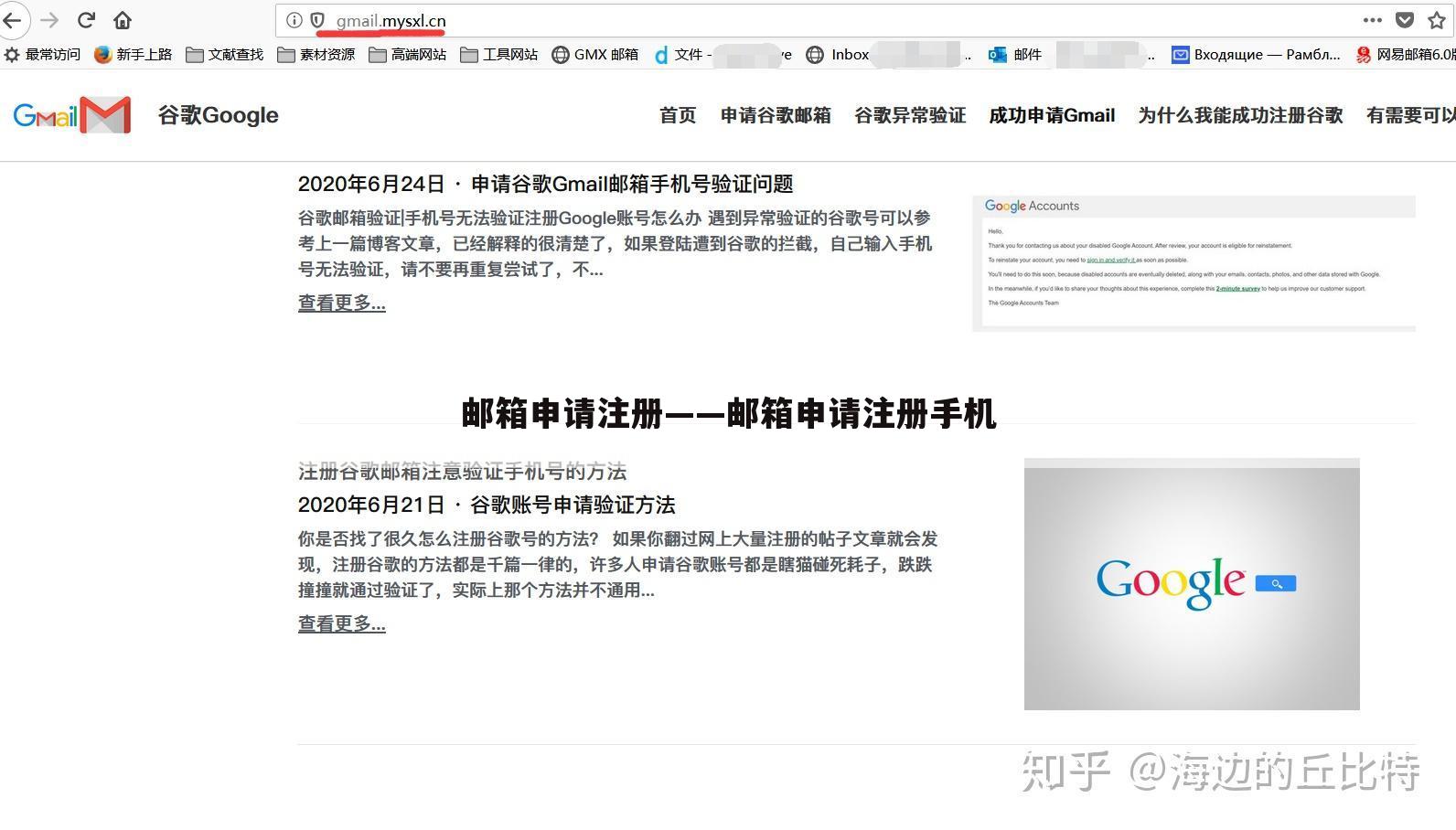
Task: Open 文件 bookmark with d icon
Action: (723, 55)
